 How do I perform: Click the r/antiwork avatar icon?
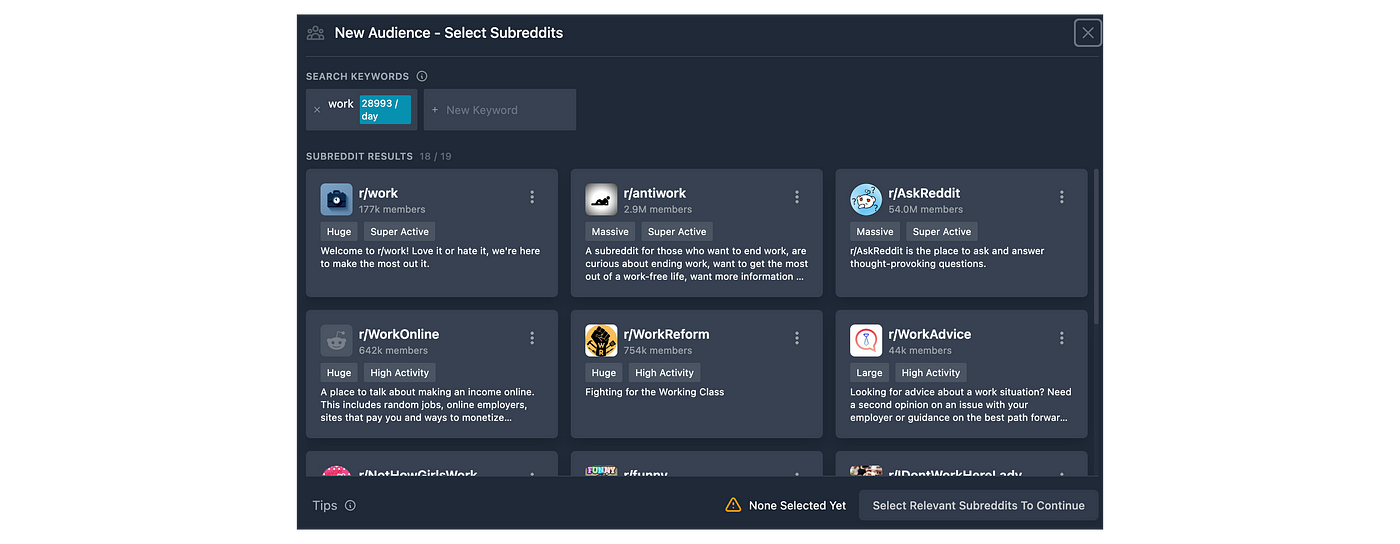click(x=601, y=199)
